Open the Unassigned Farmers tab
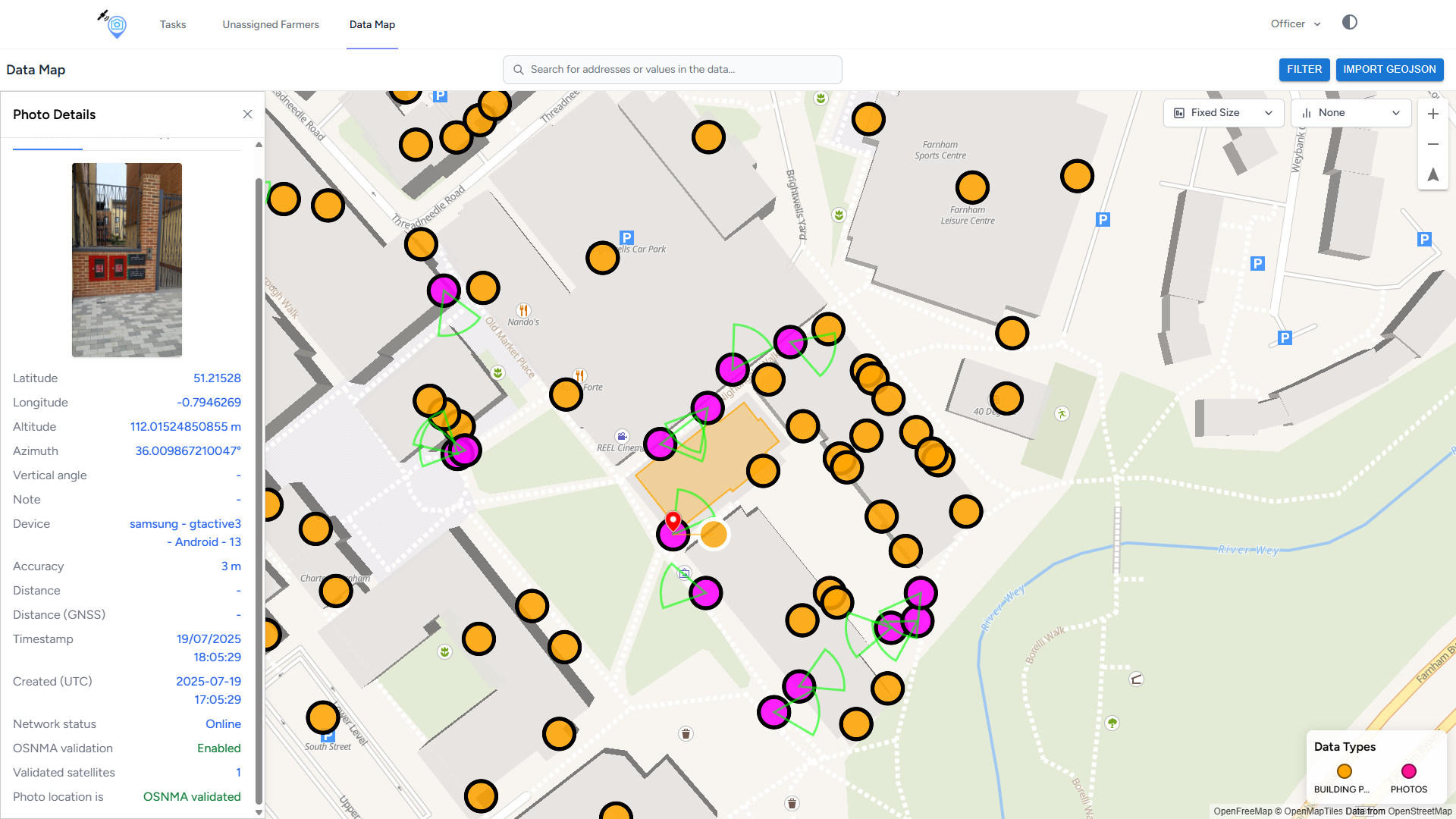1456x819 pixels. tap(271, 24)
